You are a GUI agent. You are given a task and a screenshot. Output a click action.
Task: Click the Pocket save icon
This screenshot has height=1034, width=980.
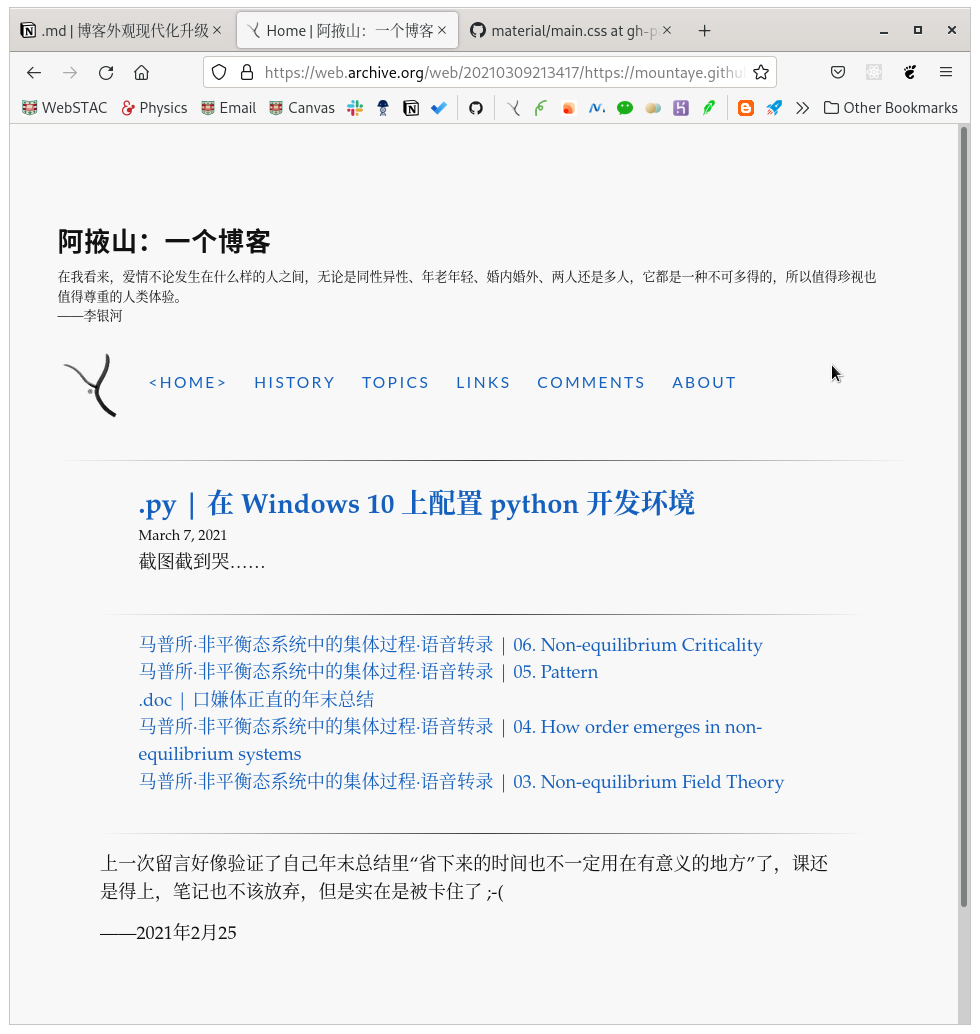[838, 72]
